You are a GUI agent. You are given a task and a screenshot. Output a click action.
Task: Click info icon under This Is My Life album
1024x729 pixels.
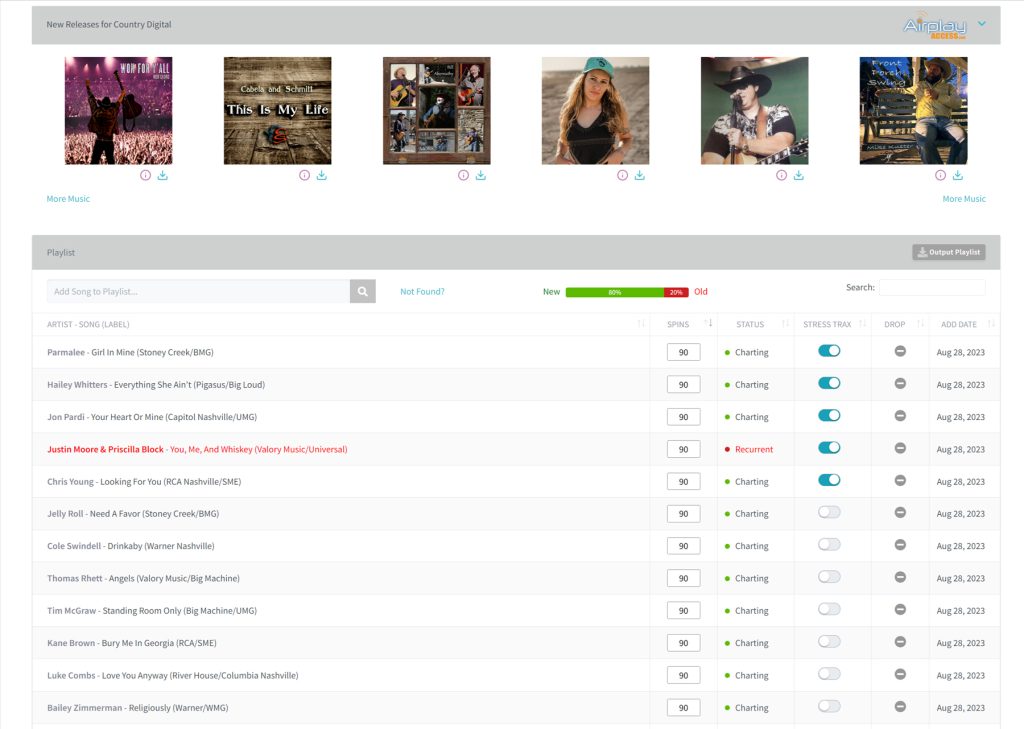[304, 175]
